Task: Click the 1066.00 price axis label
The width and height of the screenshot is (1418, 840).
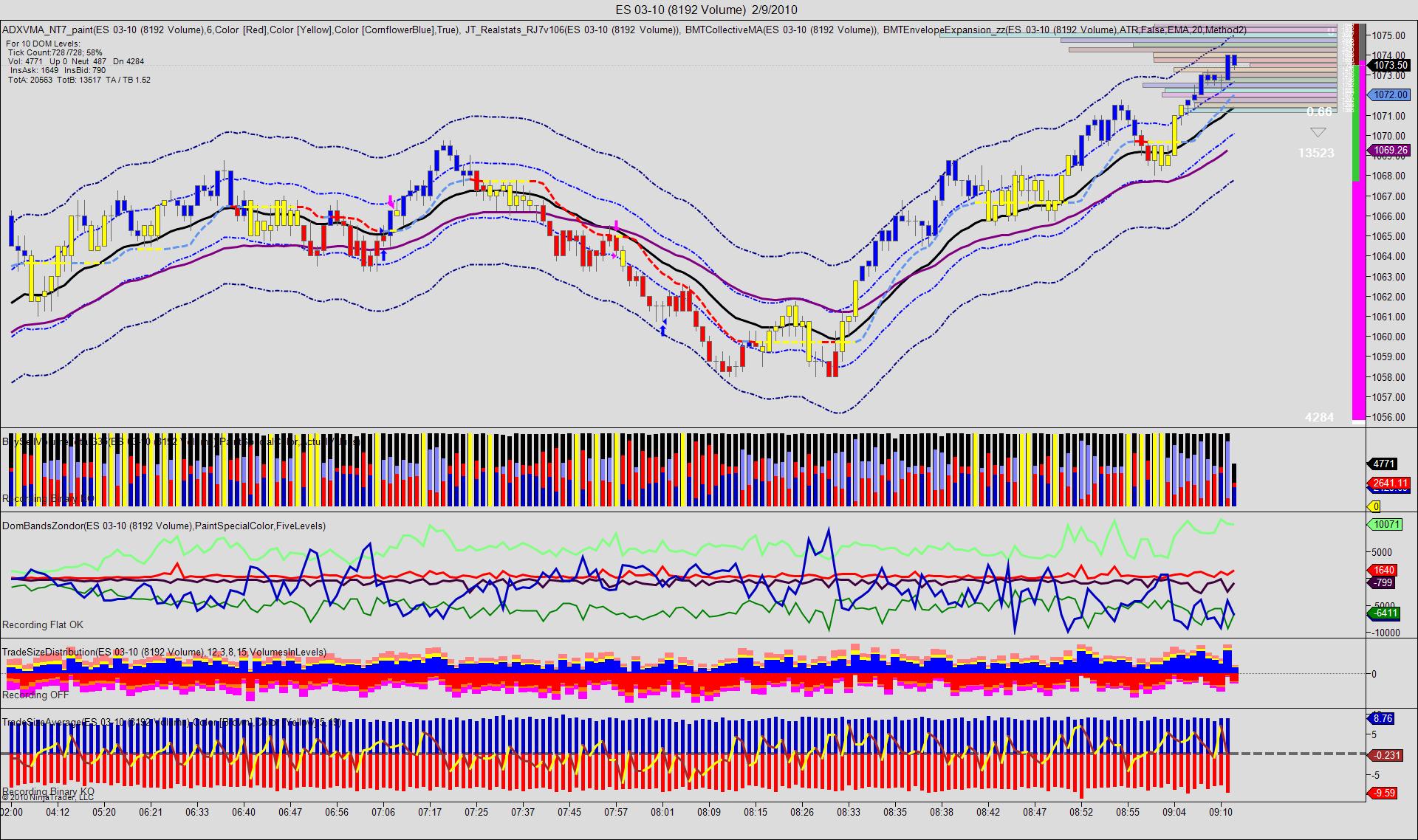Action: point(1388,216)
